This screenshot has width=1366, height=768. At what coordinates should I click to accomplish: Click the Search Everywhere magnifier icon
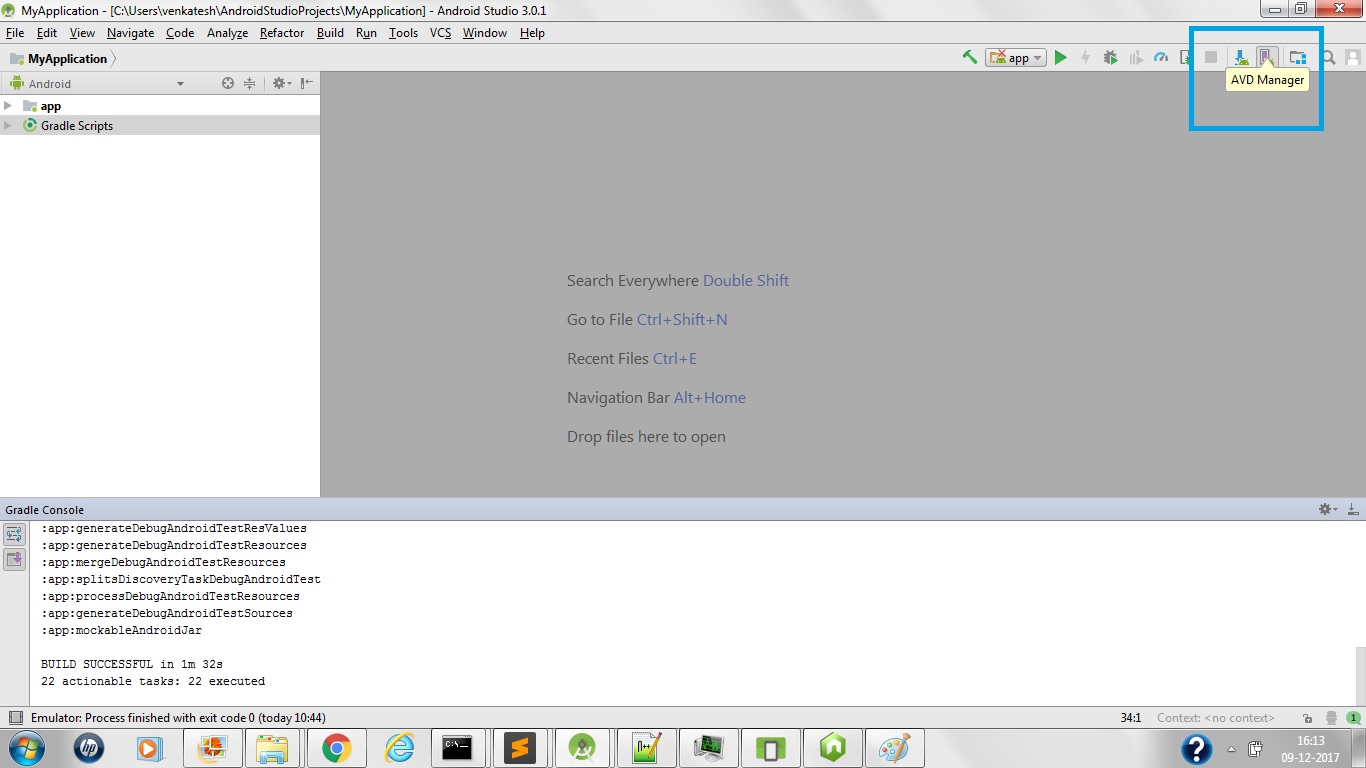1328,58
